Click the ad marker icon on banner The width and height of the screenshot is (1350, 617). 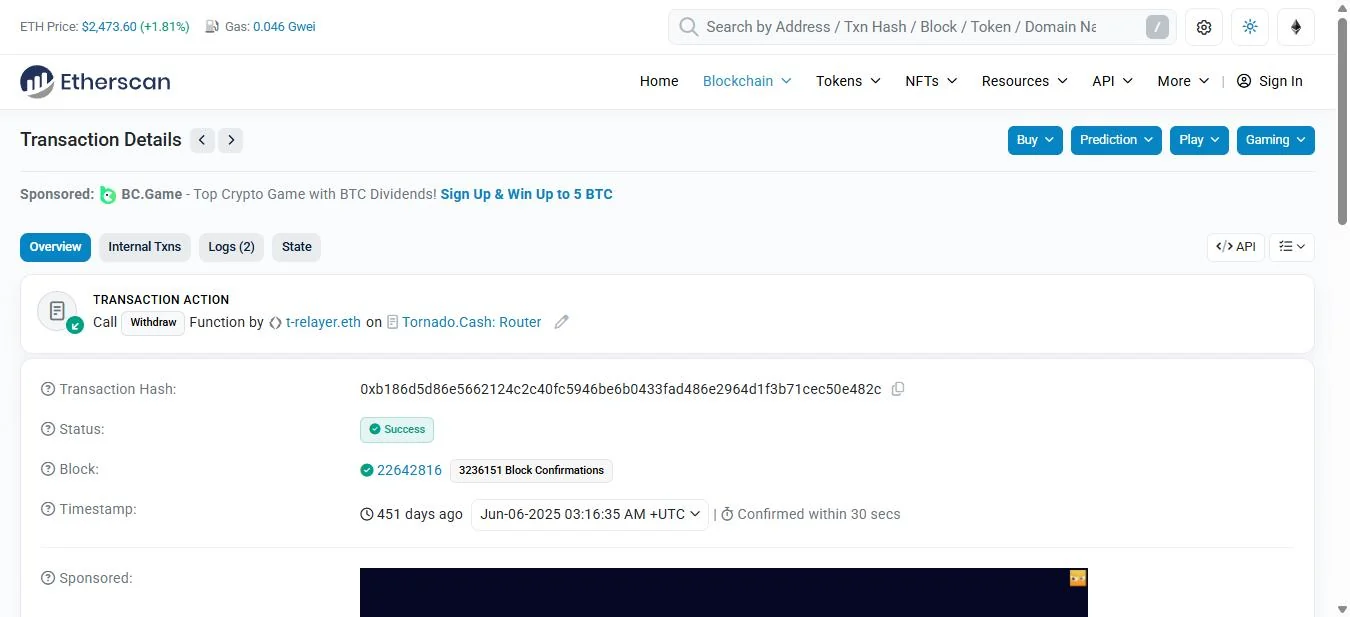1078,578
